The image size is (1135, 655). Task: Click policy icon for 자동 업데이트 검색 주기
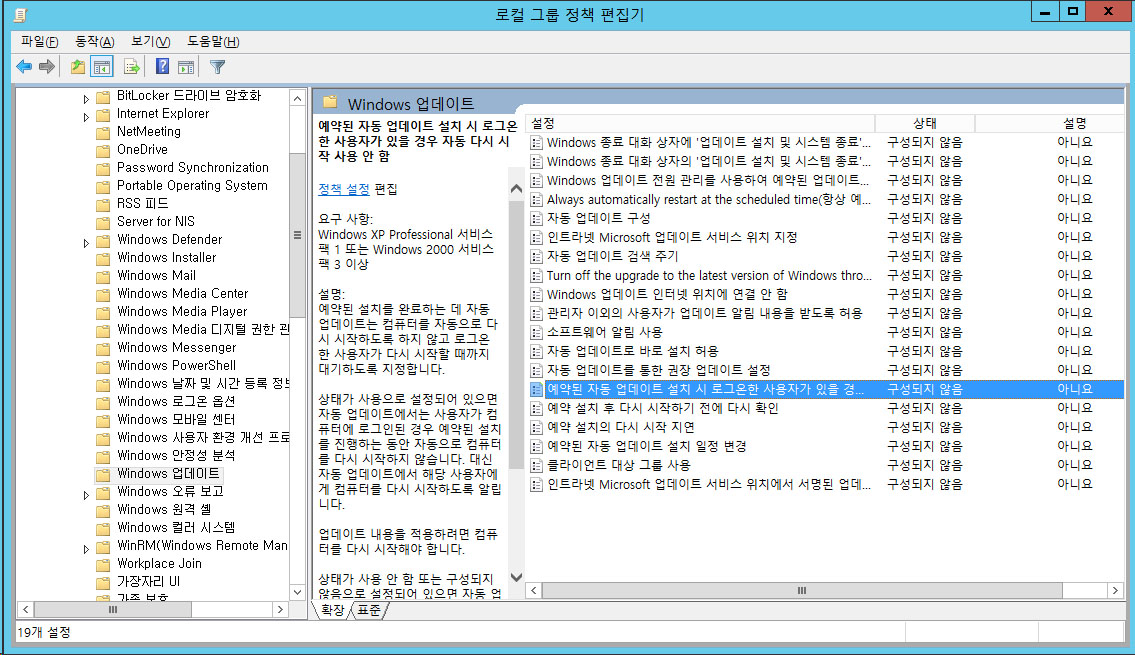coord(536,256)
